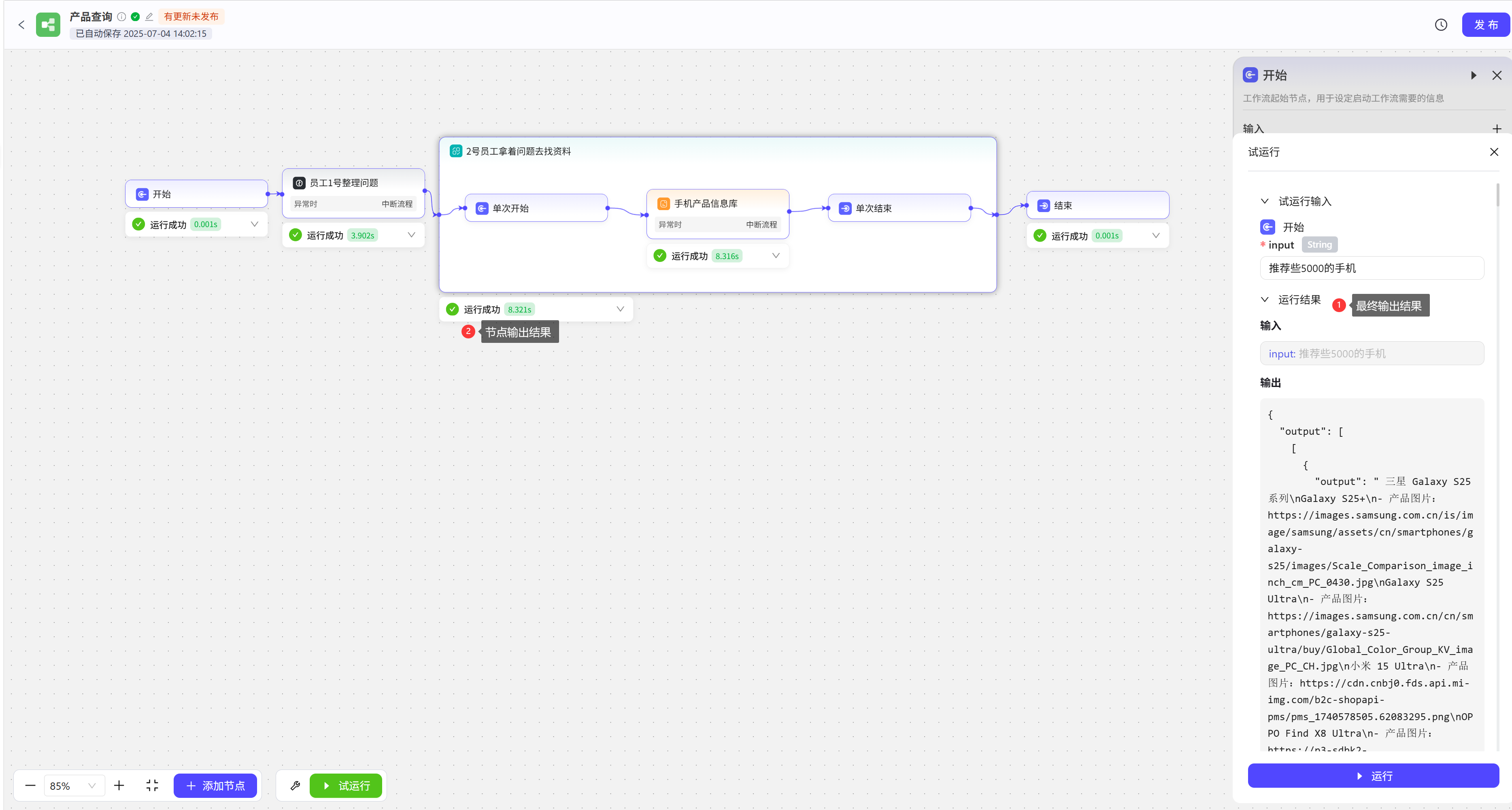Viewport: 1512px width, 810px height.
Task: Open the 85% zoom level dropdown
Action: [x=73, y=785]
